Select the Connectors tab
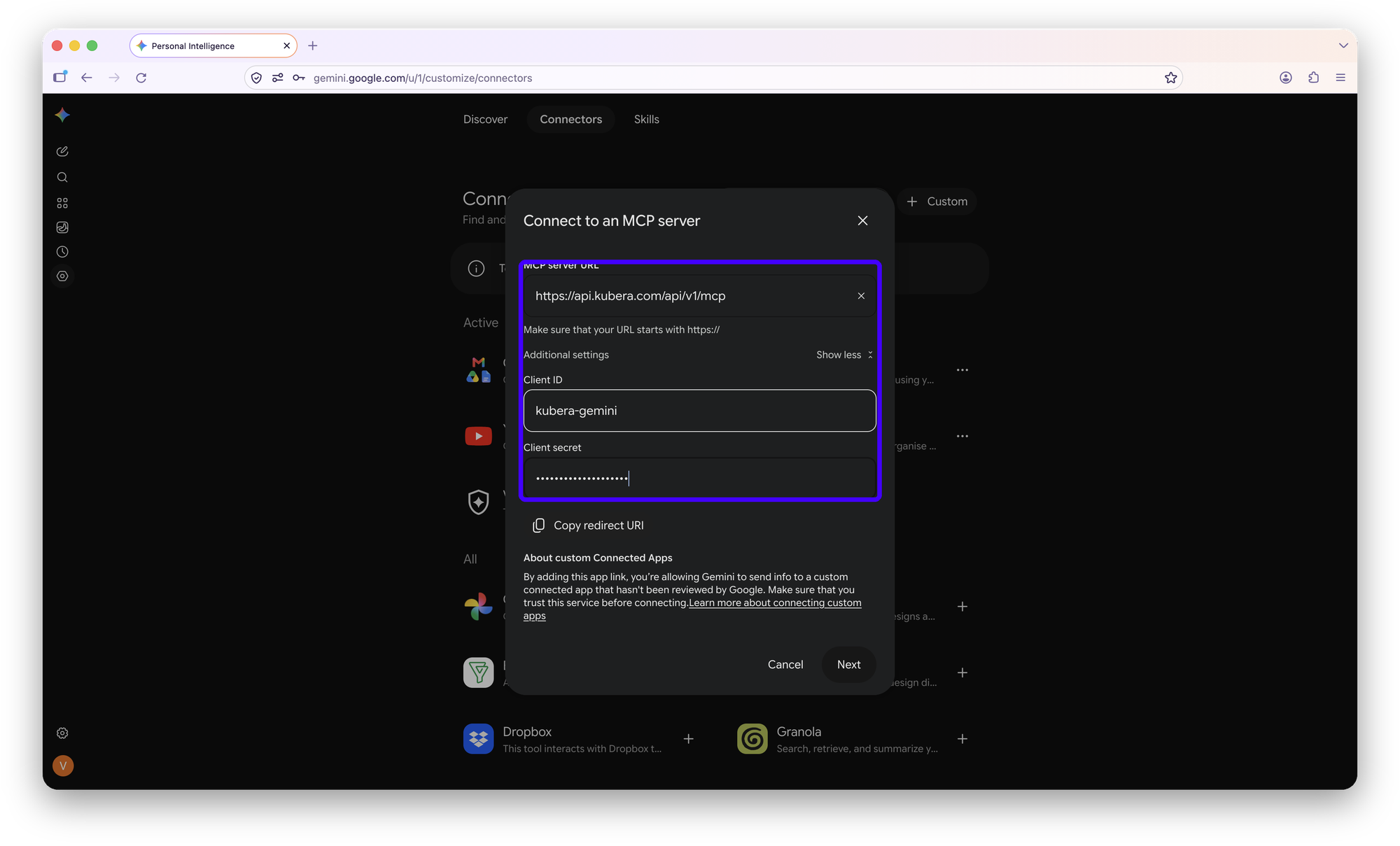 [x=570, y=119]
